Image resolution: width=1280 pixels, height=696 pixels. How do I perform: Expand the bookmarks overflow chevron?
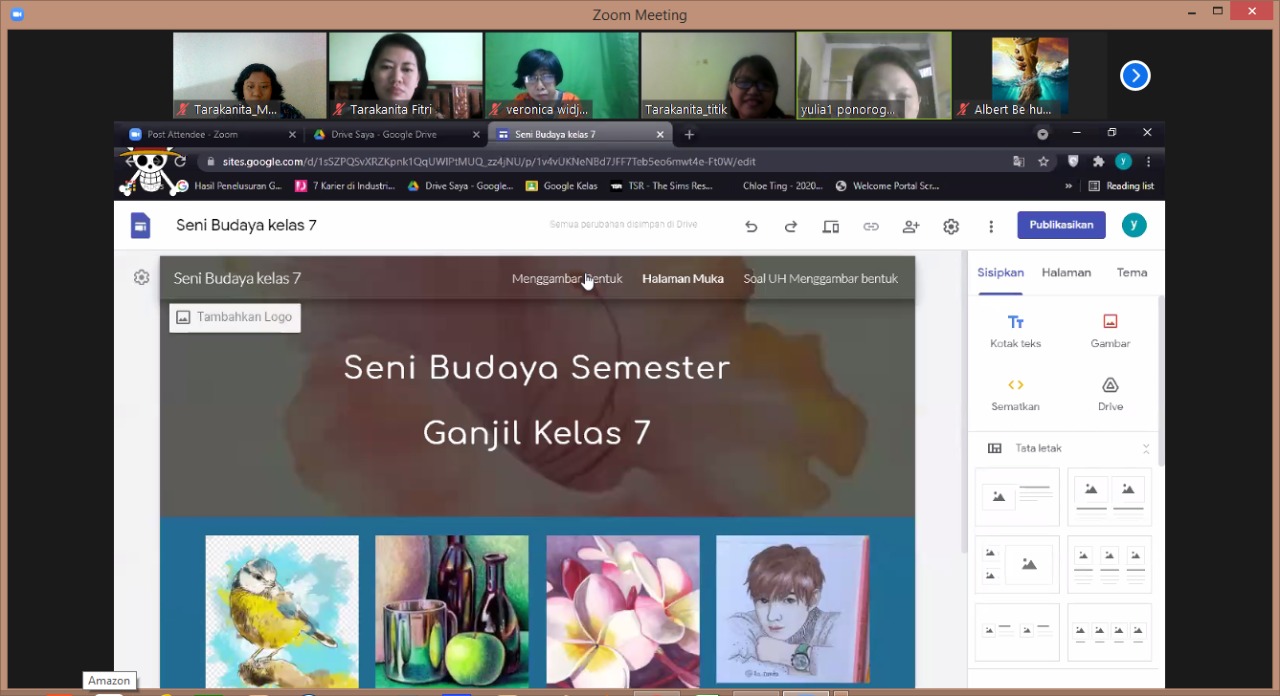(x=1069, y=186)
